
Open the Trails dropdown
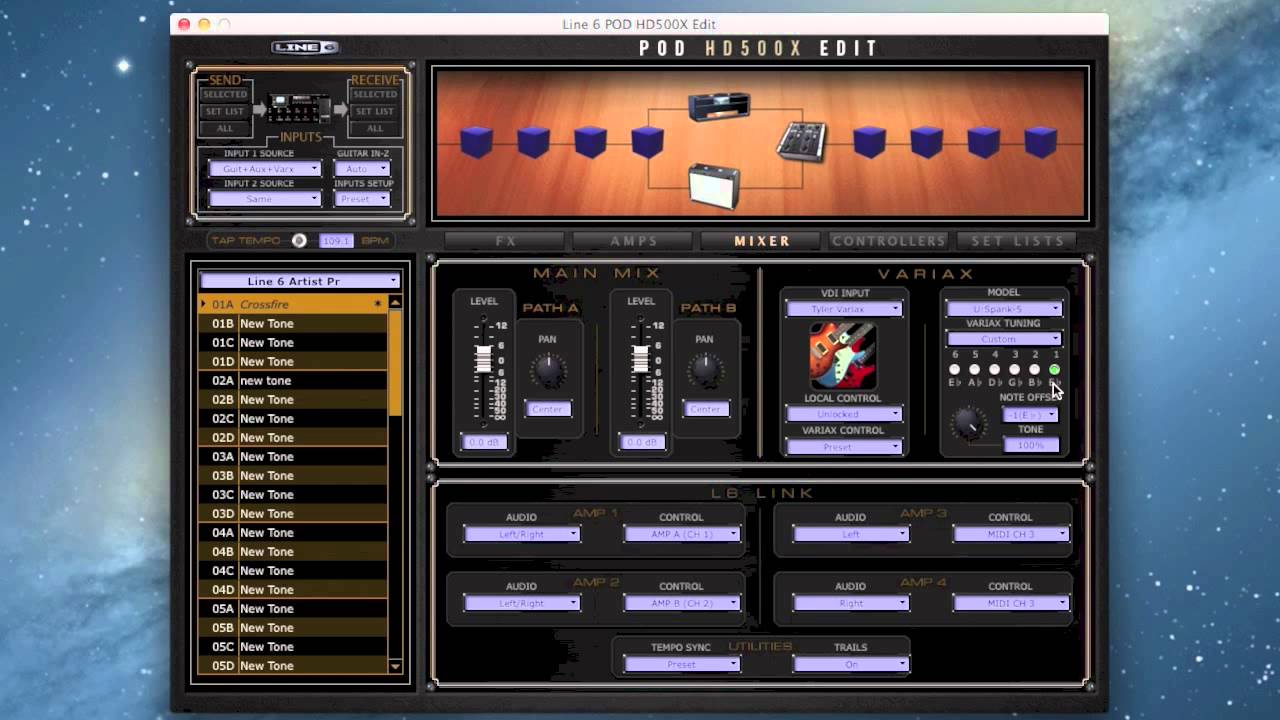[x=850, y=664]
